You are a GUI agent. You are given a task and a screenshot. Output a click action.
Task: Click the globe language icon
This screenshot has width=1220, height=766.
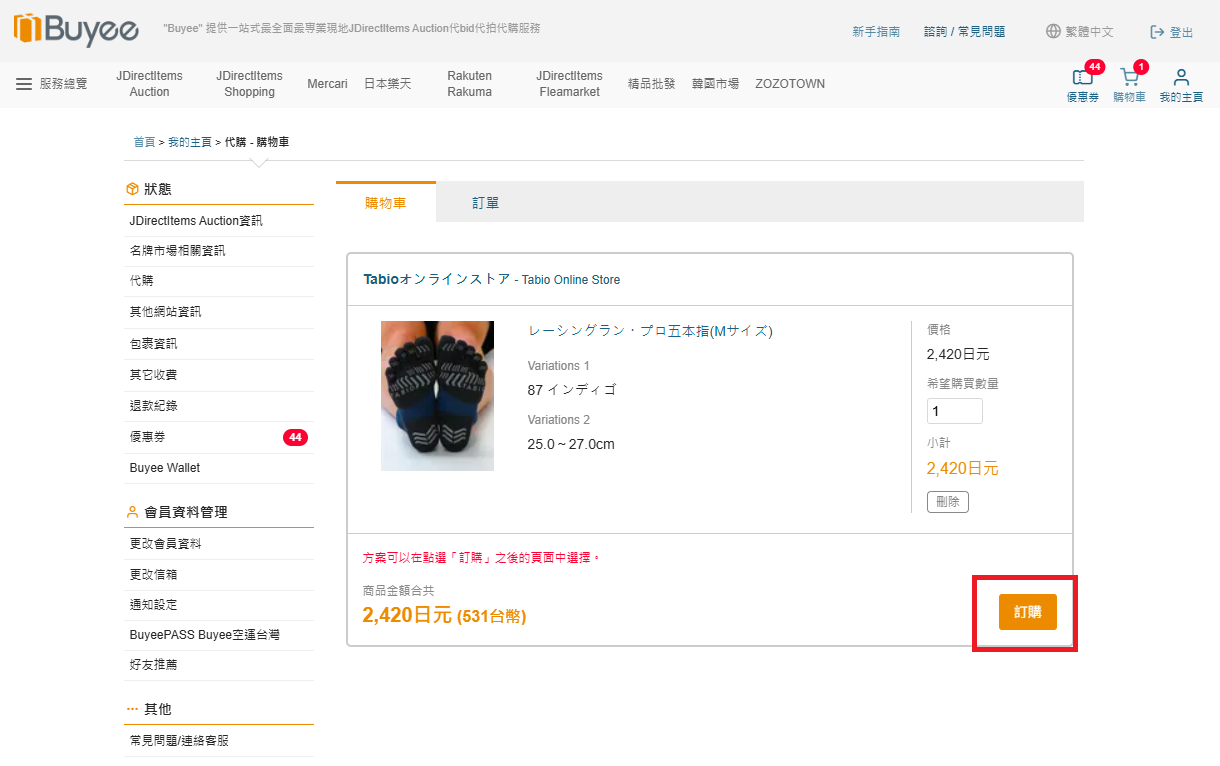coord(1053,31)
